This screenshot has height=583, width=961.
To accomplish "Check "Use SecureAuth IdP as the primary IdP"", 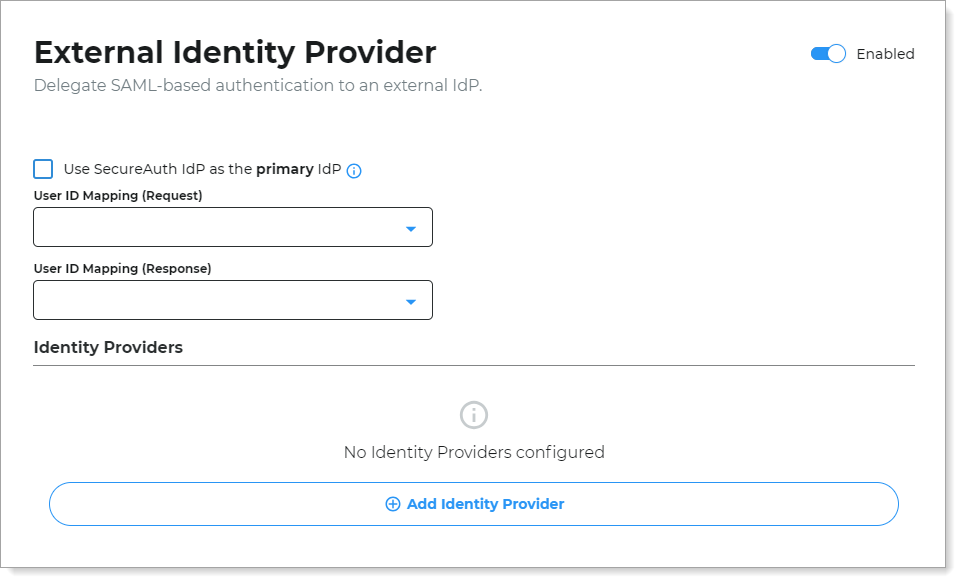I will click(x=43, y=169).
